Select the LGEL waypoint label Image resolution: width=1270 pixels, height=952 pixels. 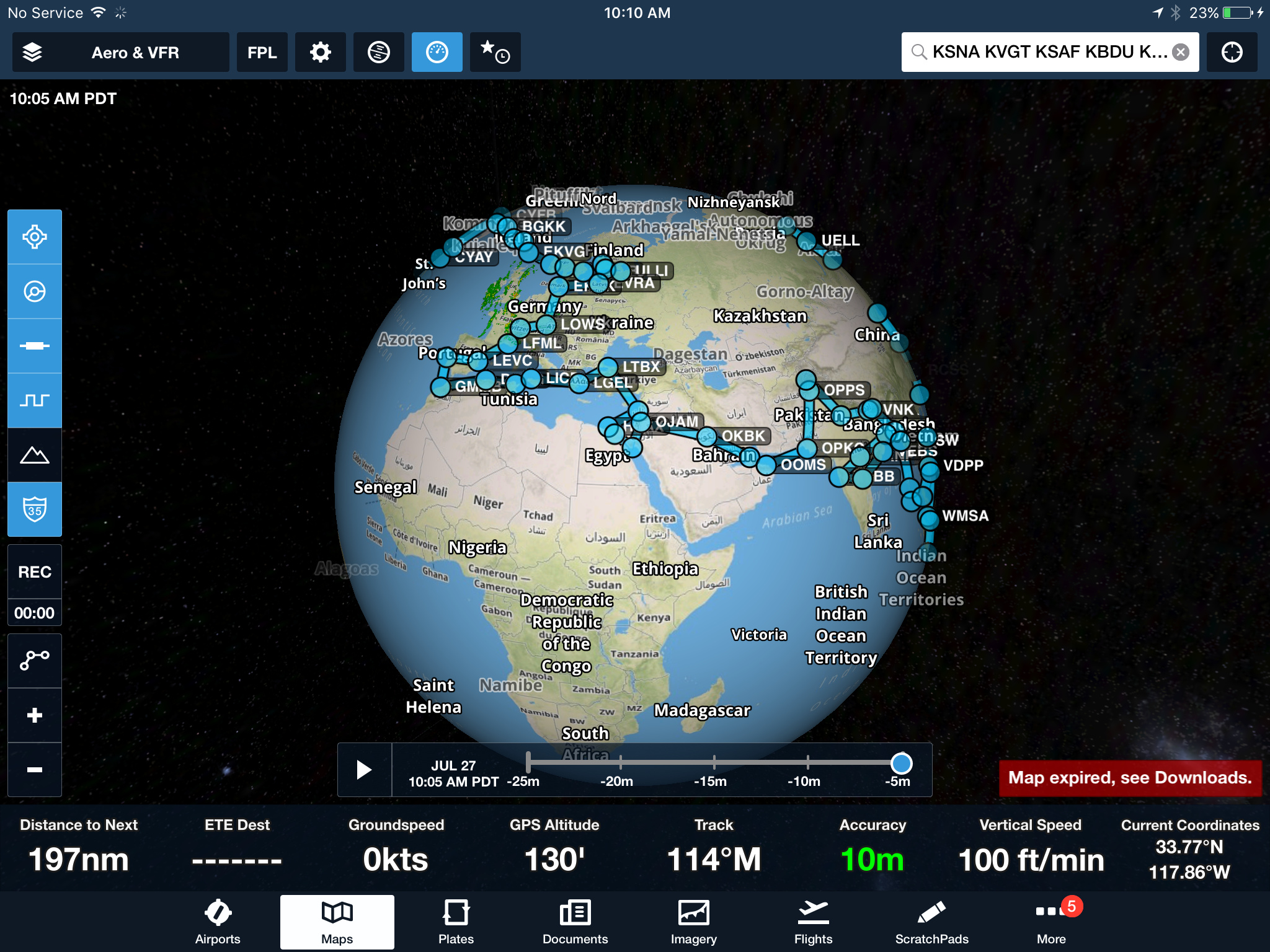pos(613,383)
